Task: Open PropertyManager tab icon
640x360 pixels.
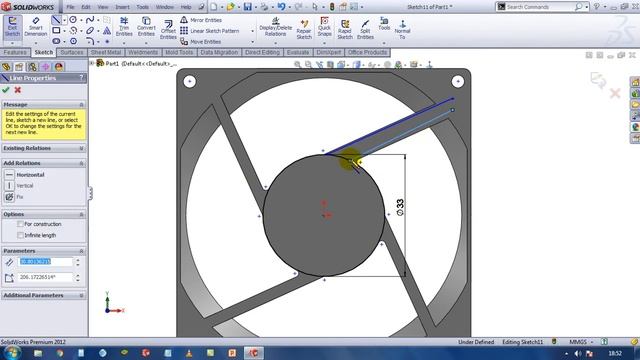Action: coord(19,67)
